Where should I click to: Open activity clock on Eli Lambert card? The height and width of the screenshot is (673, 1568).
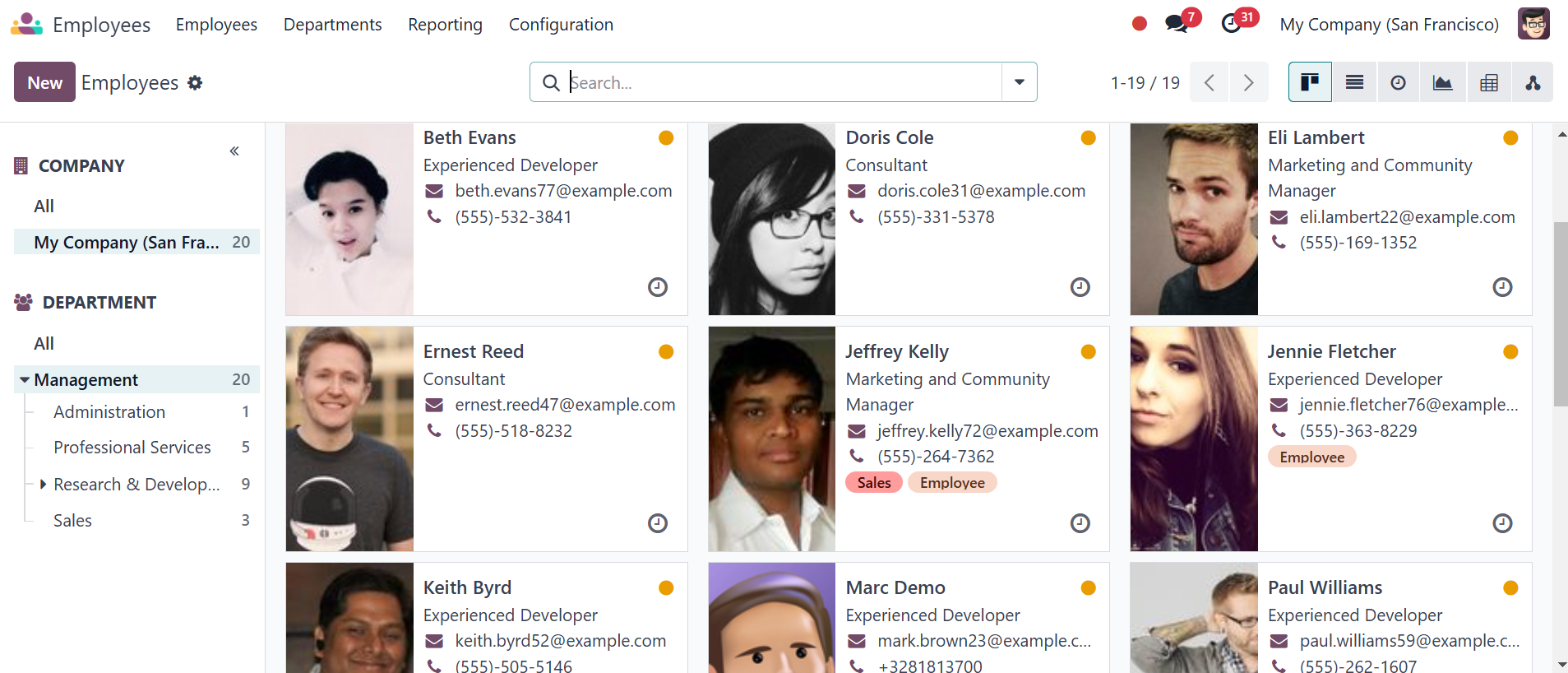[1502, 287]
